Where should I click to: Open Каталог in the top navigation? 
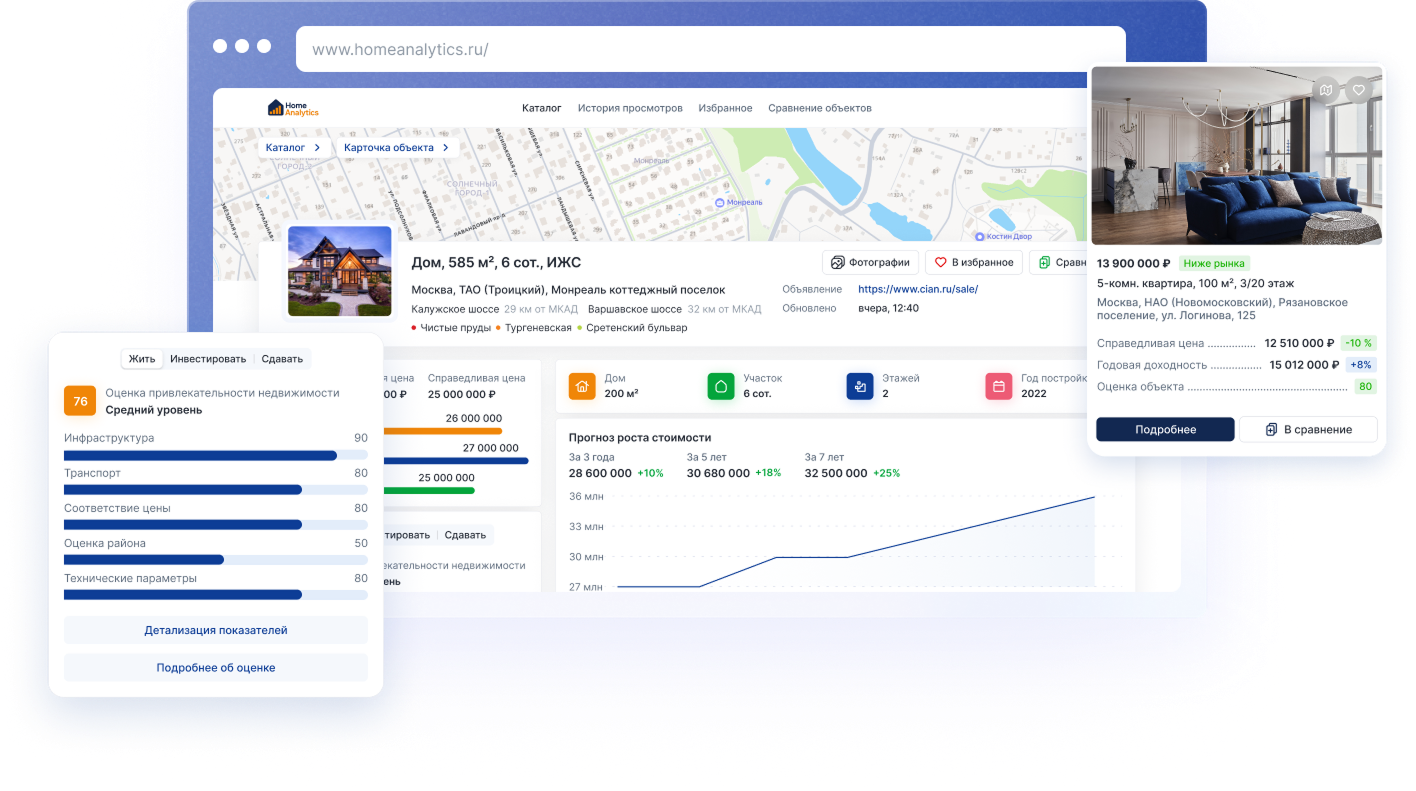pyautogui.click(x=542, y=108)
